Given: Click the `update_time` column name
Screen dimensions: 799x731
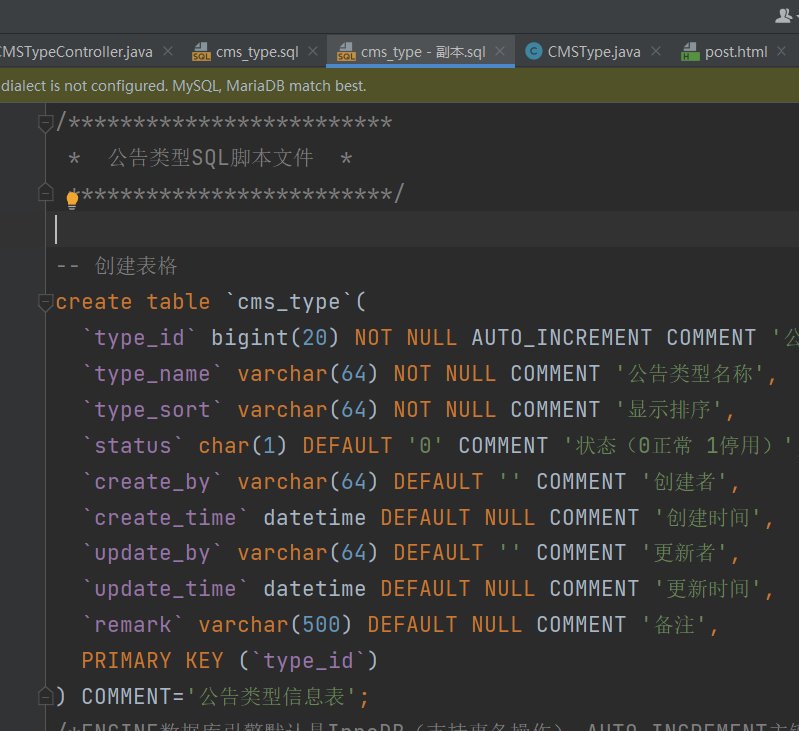Looking at the screenshot, I should tap(165, 589).
